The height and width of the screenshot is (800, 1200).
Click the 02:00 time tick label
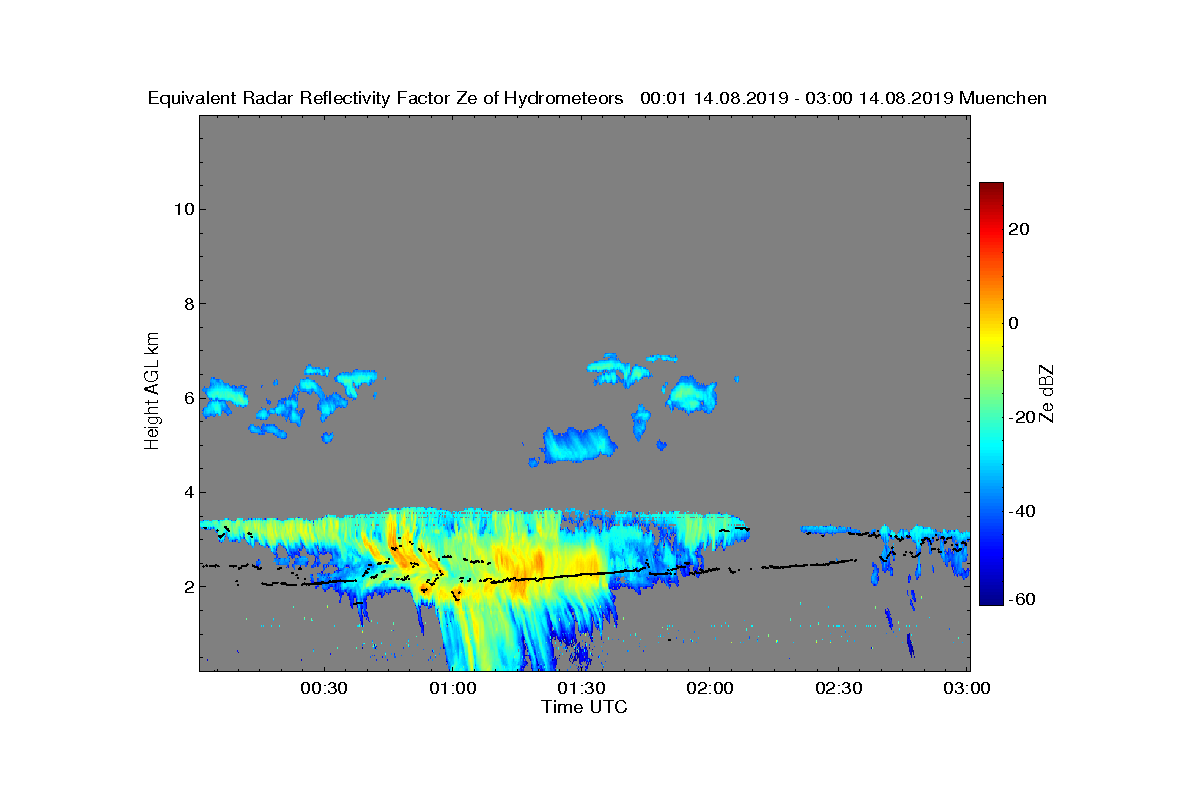(710, 689)
